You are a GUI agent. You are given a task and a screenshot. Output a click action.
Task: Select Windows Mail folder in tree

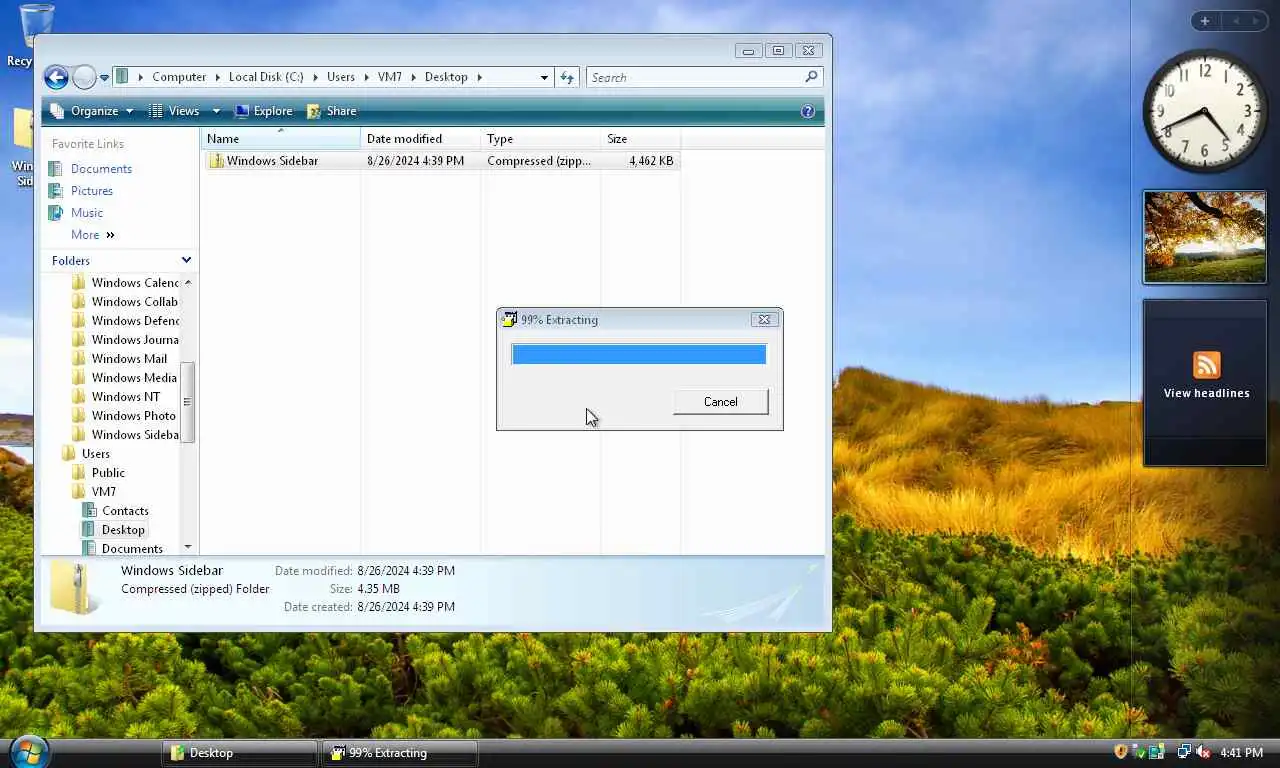pyautogui.click(x=129, y=359)
